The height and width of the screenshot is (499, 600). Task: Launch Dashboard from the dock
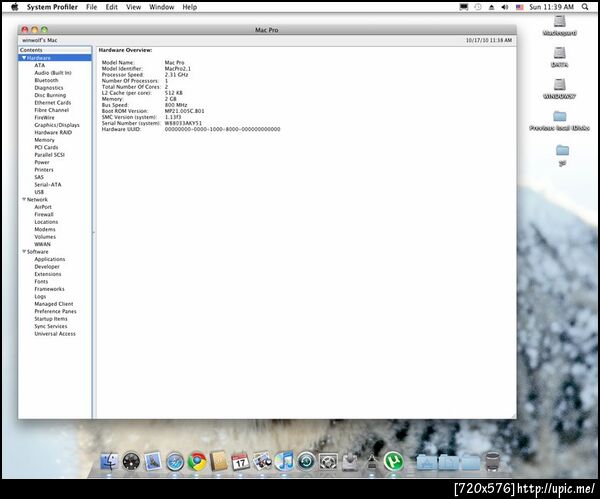(131, 461)
